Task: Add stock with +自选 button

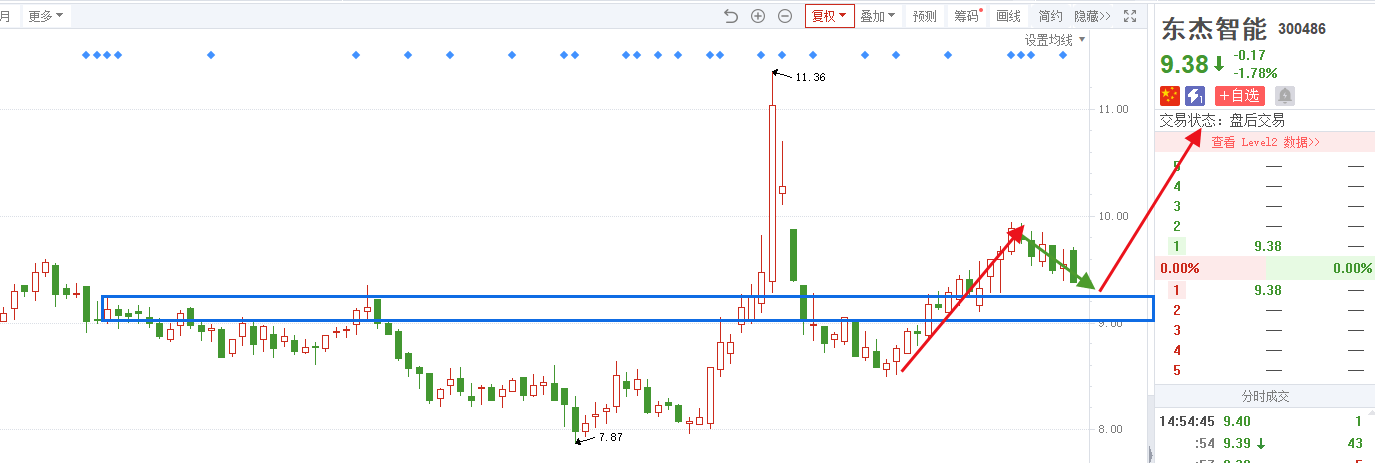Action: pyautogui.click(x=1240, y=95)
